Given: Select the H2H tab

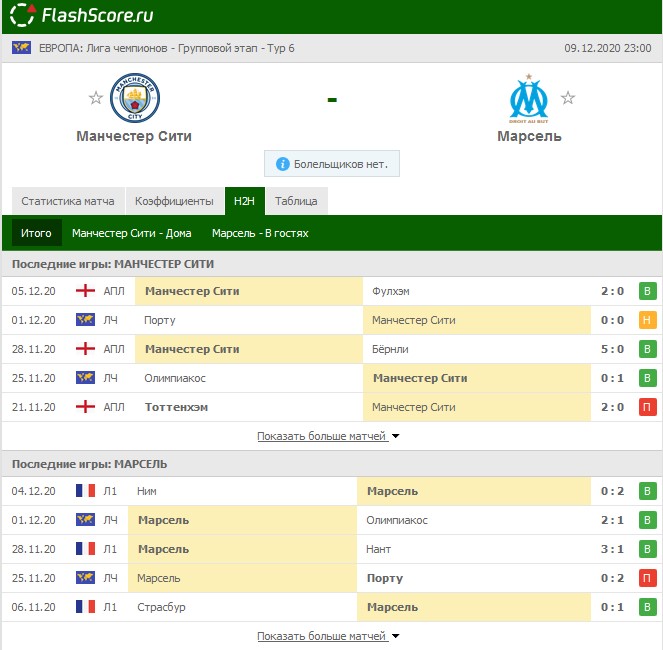Looking at the screenshot, I should [244, 201].
